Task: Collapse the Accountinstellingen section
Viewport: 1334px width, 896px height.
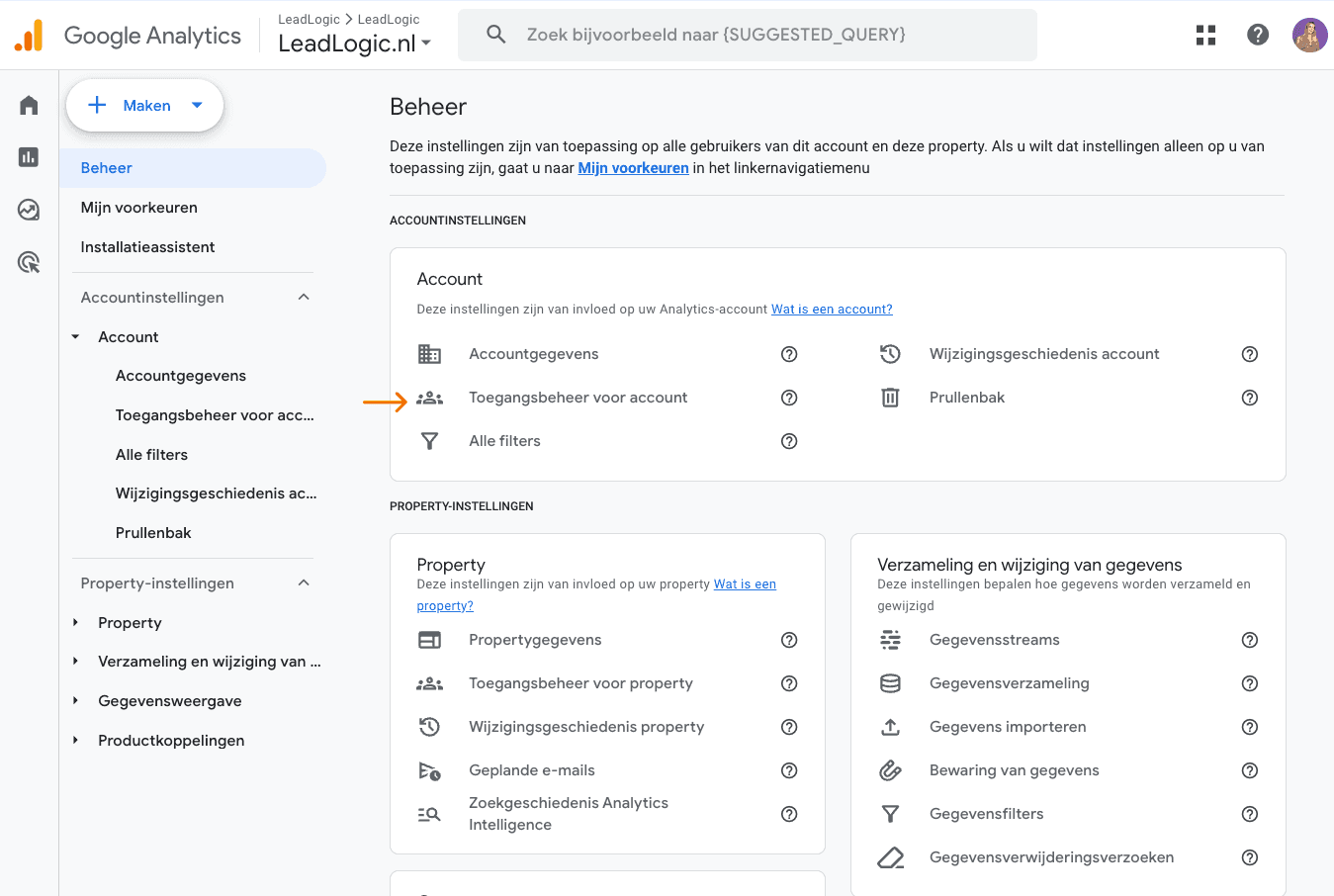Action: click(304, 298)
